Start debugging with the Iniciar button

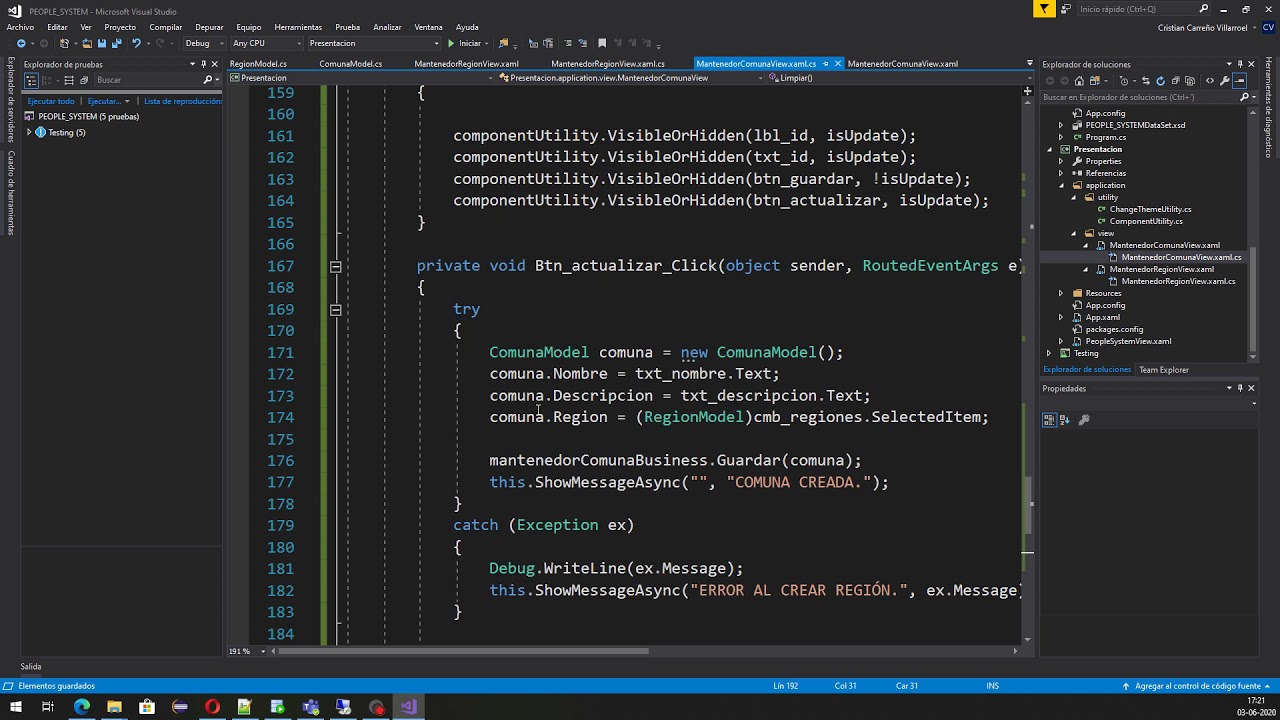coord(465,43)
